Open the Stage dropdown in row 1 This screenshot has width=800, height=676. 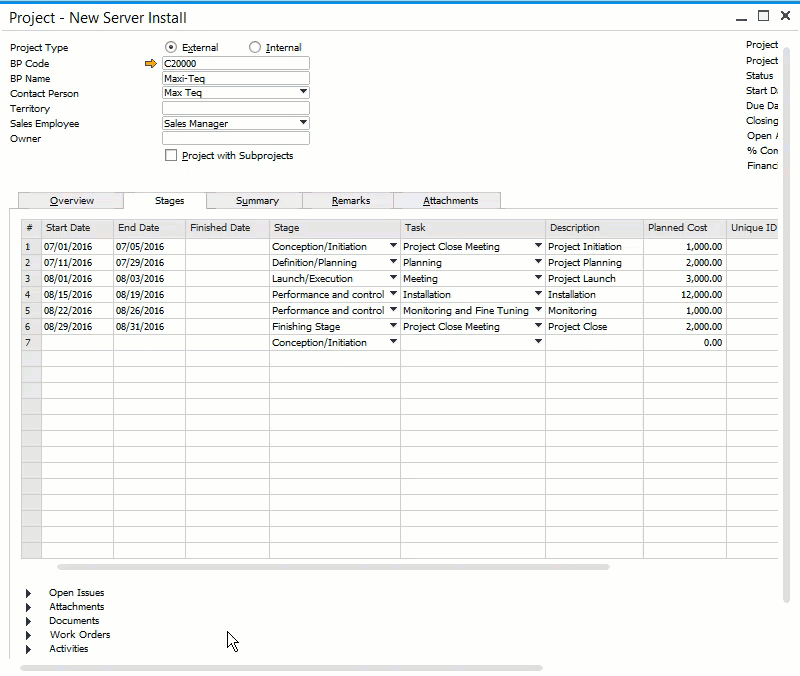tap(393, 246)
